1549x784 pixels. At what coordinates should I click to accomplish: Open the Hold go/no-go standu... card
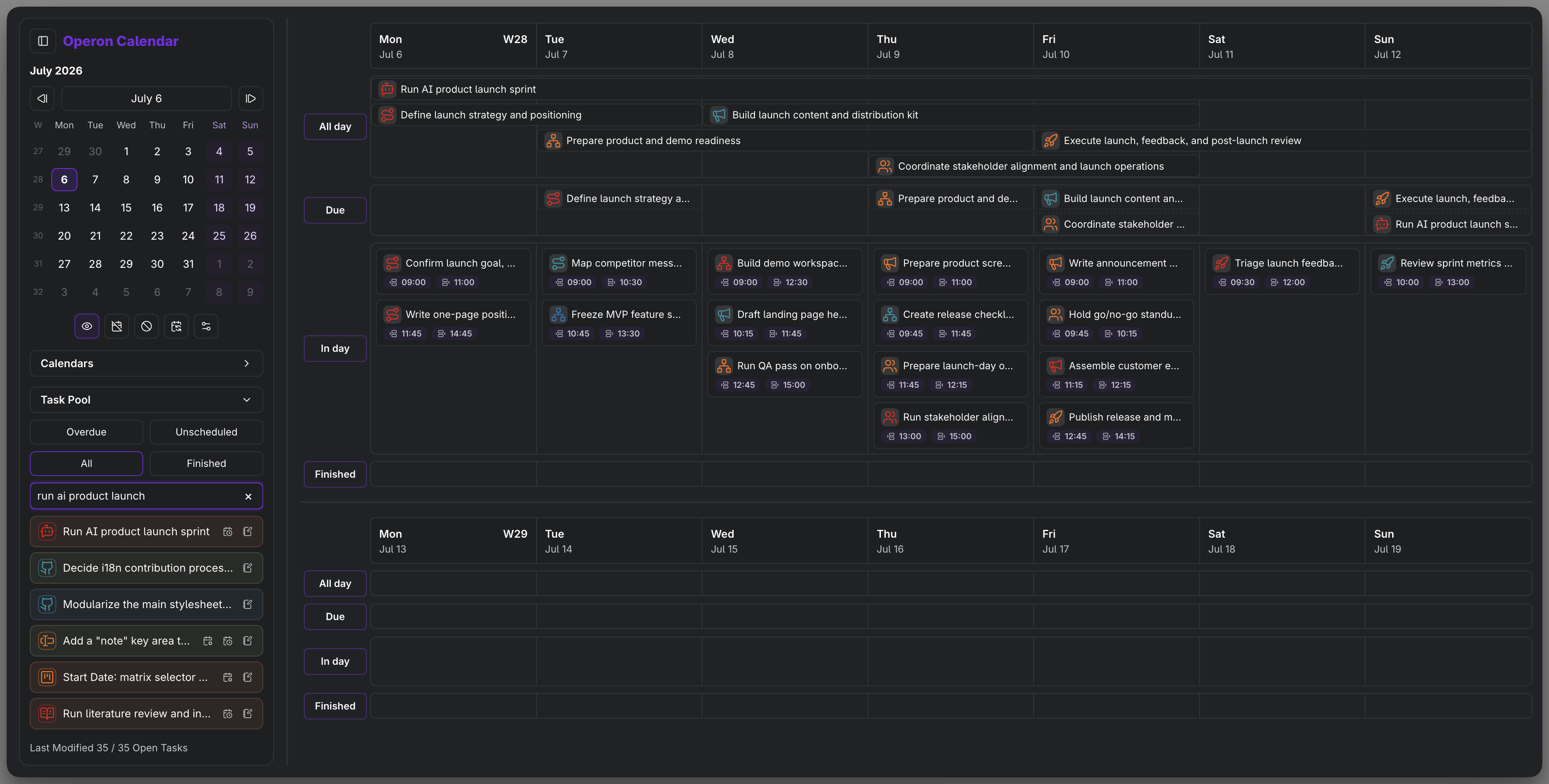click(x=1116, y=323)
